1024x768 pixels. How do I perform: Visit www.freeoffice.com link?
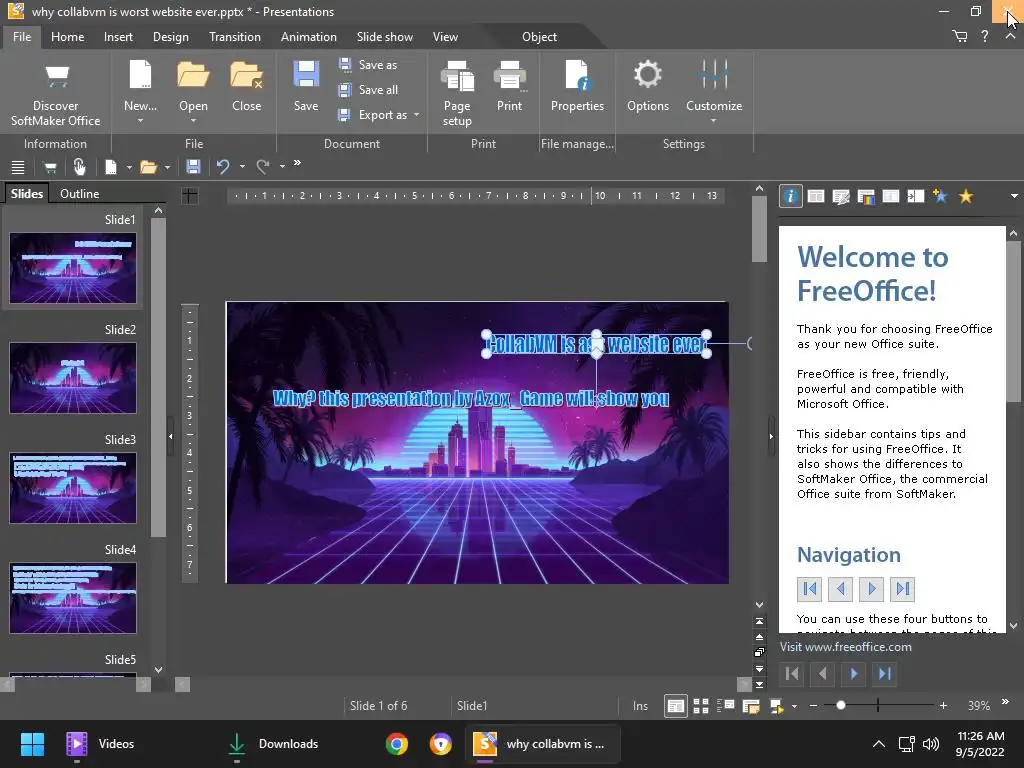pos(845,647)
